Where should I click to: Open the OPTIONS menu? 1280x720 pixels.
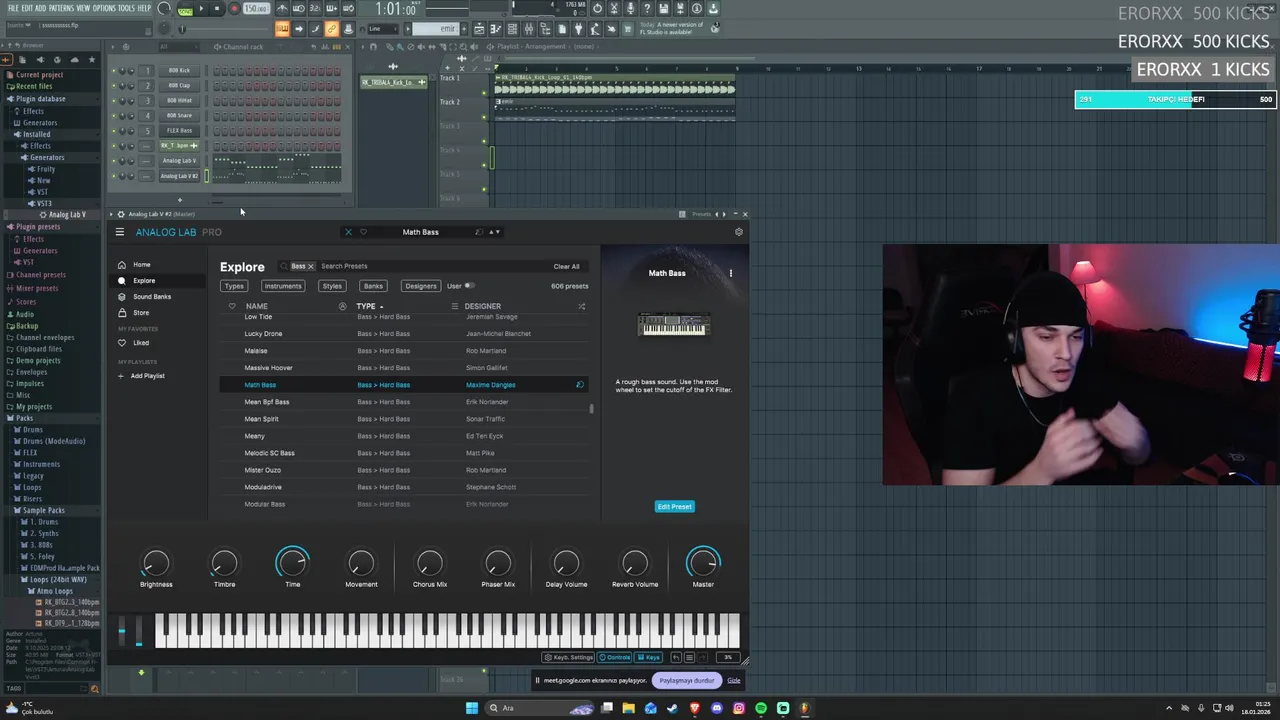tap(104, 8)
